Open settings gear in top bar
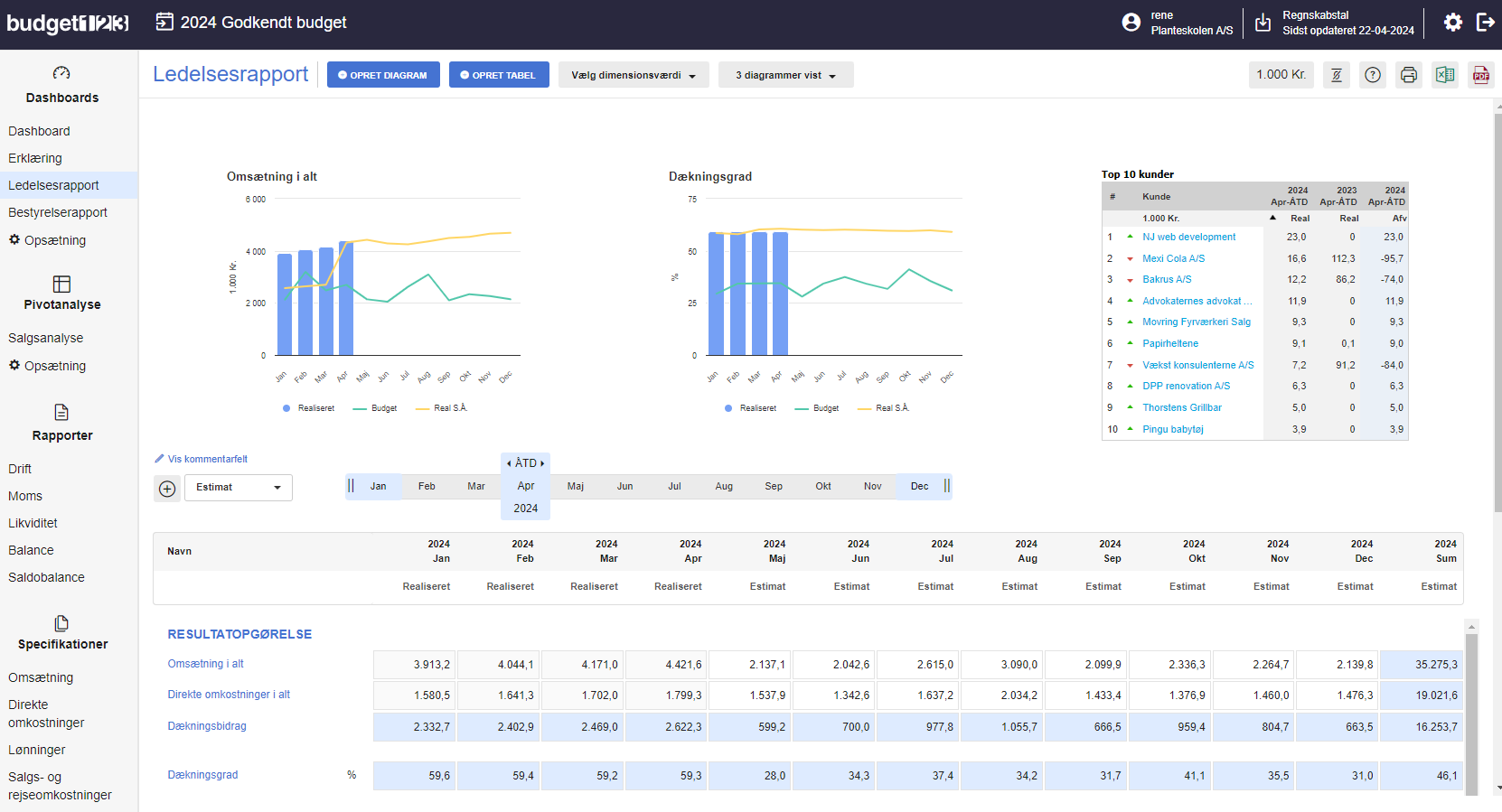The width and height of the screenshot is (1502, 812). pos(1452,23)
